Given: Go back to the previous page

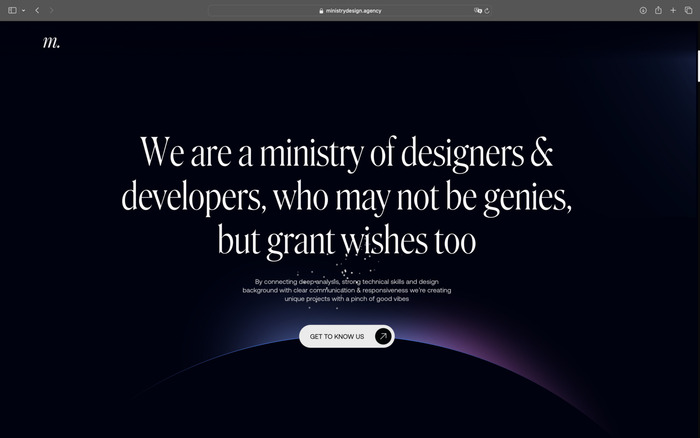Looking at the screenshot, I should [x=37, y=10].
